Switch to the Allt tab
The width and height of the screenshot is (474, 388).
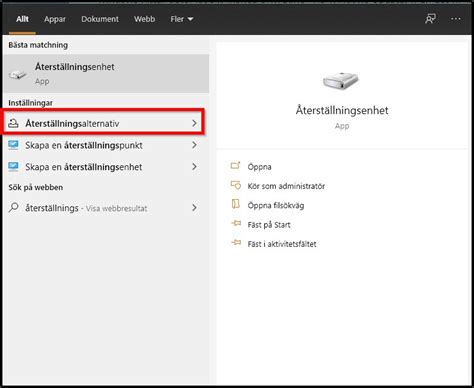[x=22, y=19]
